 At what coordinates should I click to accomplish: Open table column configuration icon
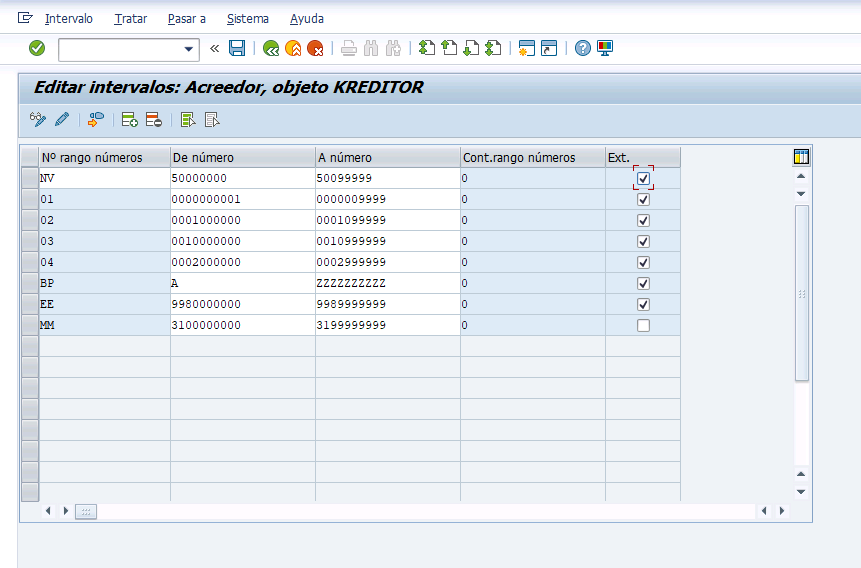tap(801, 157)
